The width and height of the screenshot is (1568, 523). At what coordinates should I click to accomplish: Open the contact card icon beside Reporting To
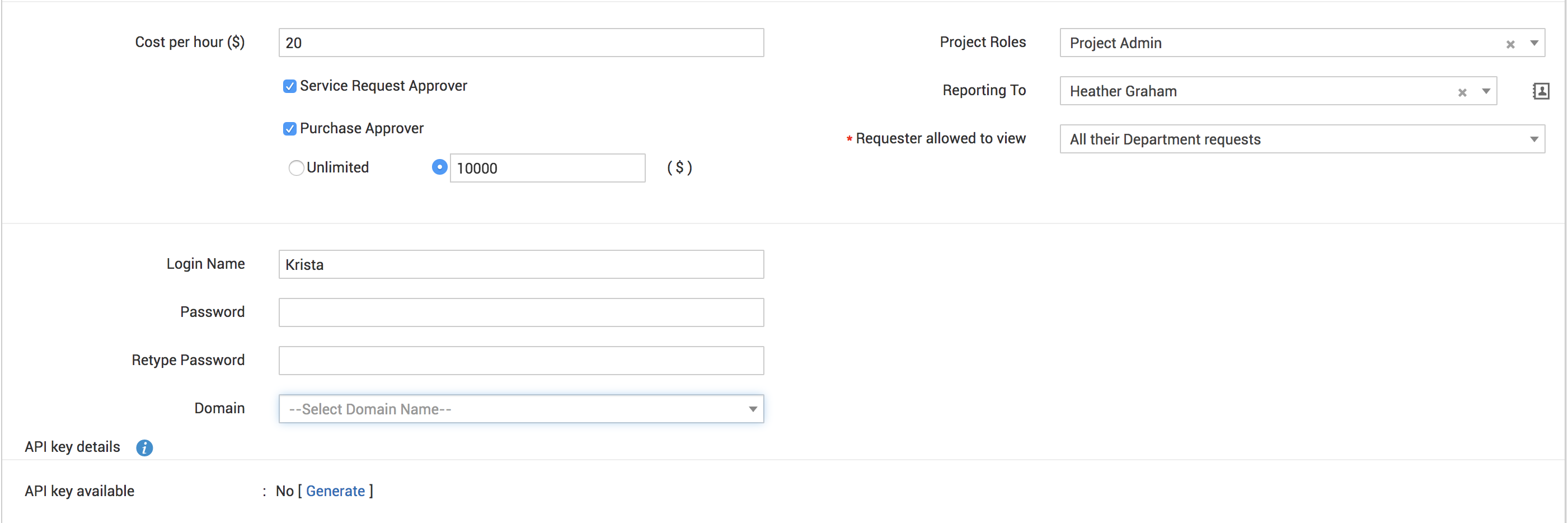[1541, 91]
